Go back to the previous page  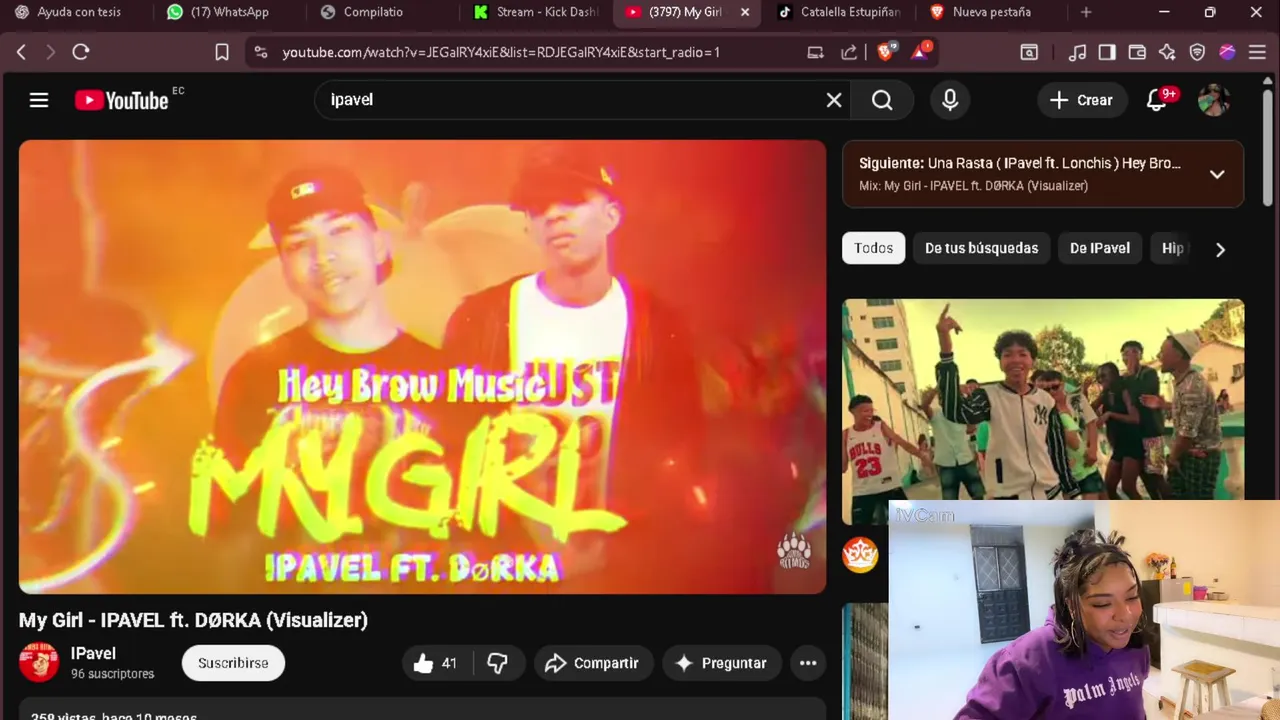[21, 52]
